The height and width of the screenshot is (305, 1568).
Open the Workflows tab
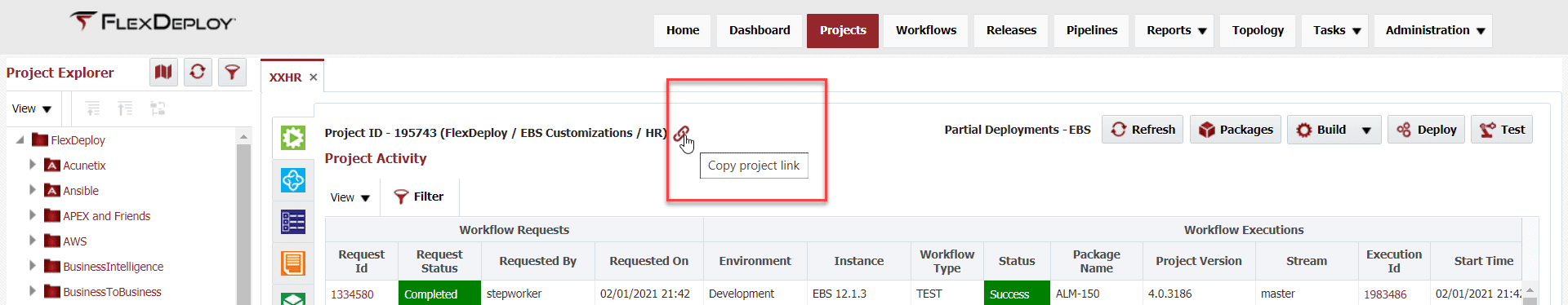tap(926, 30)
